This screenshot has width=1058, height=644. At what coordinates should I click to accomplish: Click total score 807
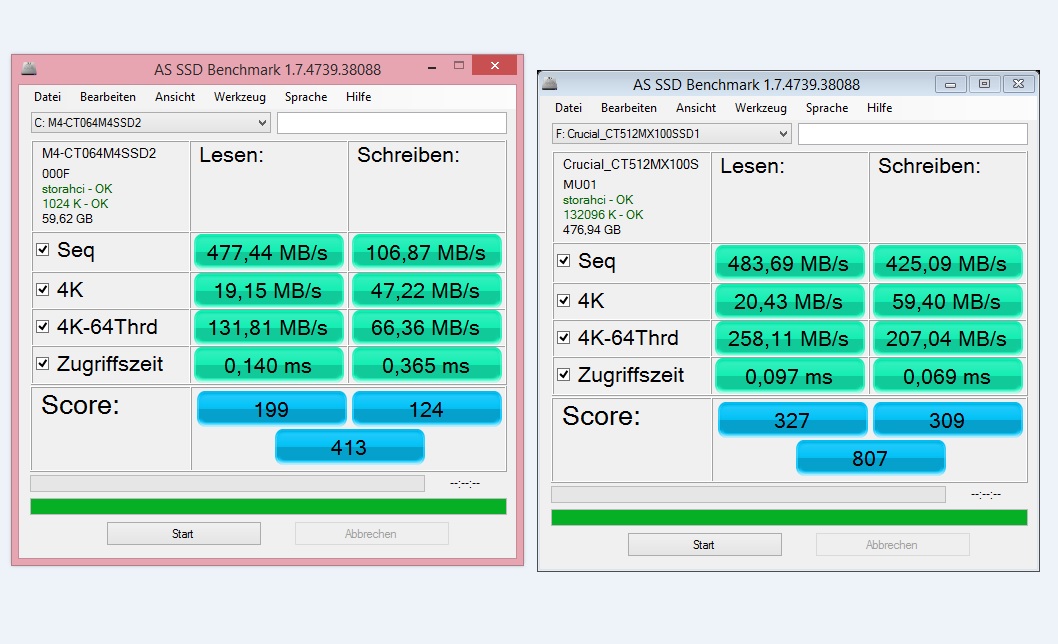point(870,457)
